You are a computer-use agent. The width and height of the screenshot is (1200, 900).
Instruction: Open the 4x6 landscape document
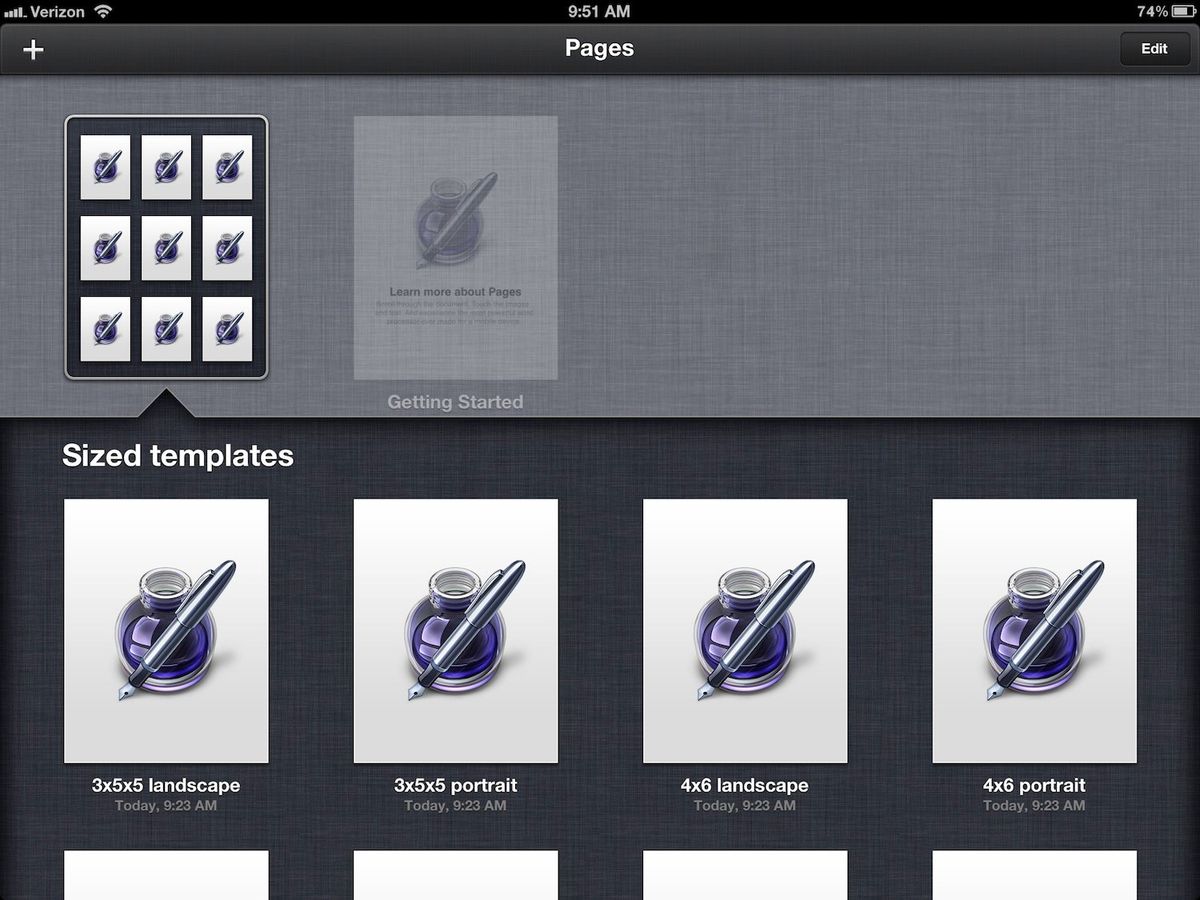click(745, 632)
